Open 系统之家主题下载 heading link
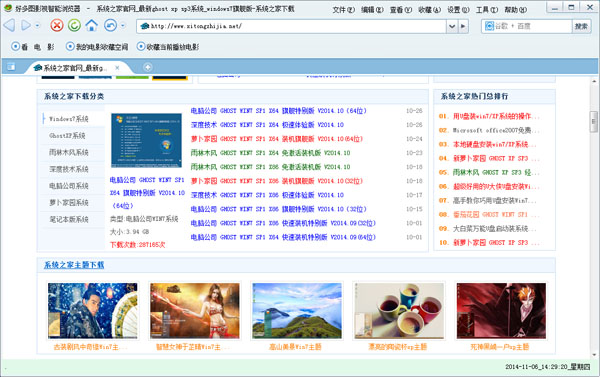Viewport: 600px width, 377px height. pos(74,265)
